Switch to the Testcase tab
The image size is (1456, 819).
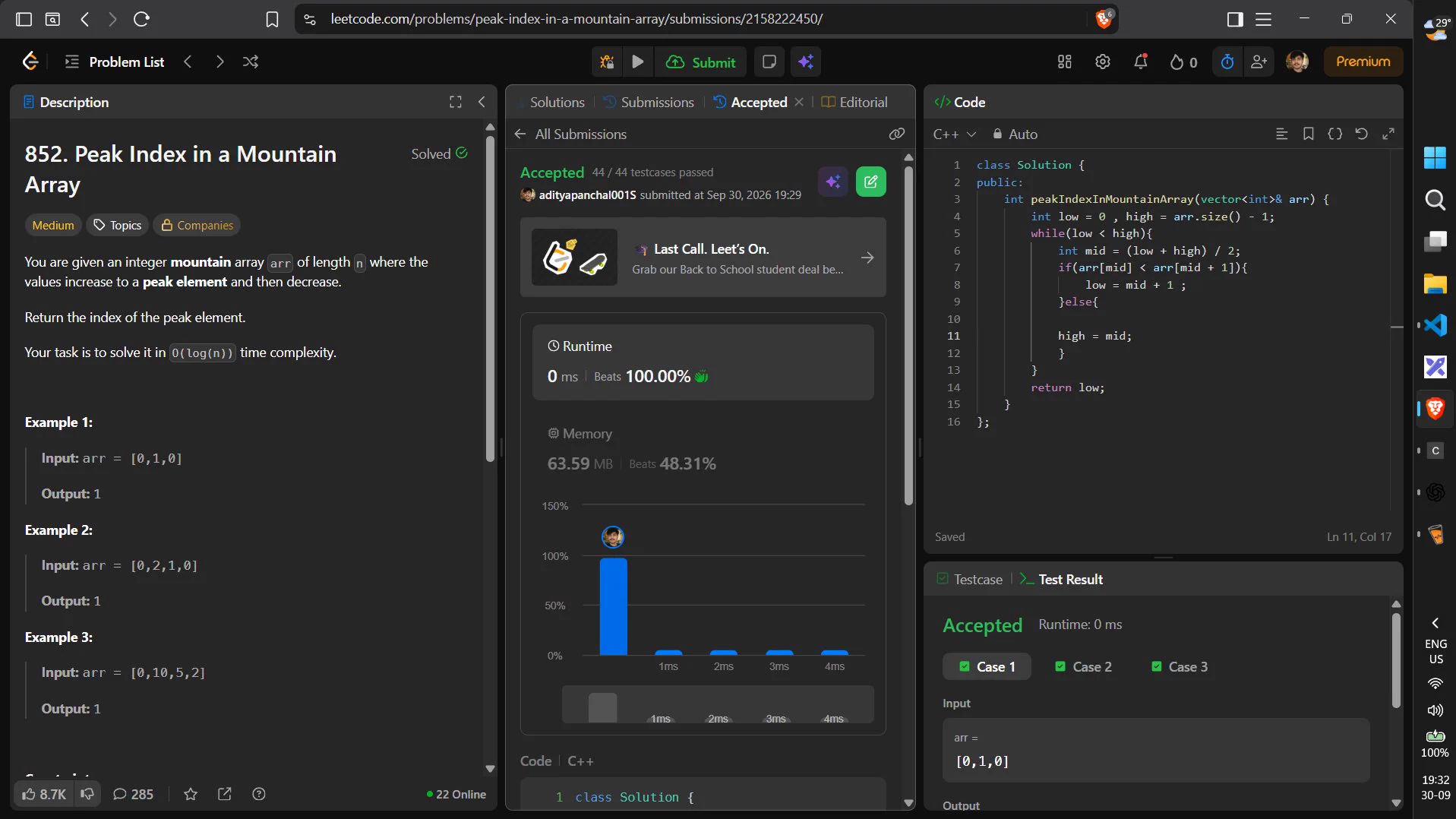(x=970, y=579)
